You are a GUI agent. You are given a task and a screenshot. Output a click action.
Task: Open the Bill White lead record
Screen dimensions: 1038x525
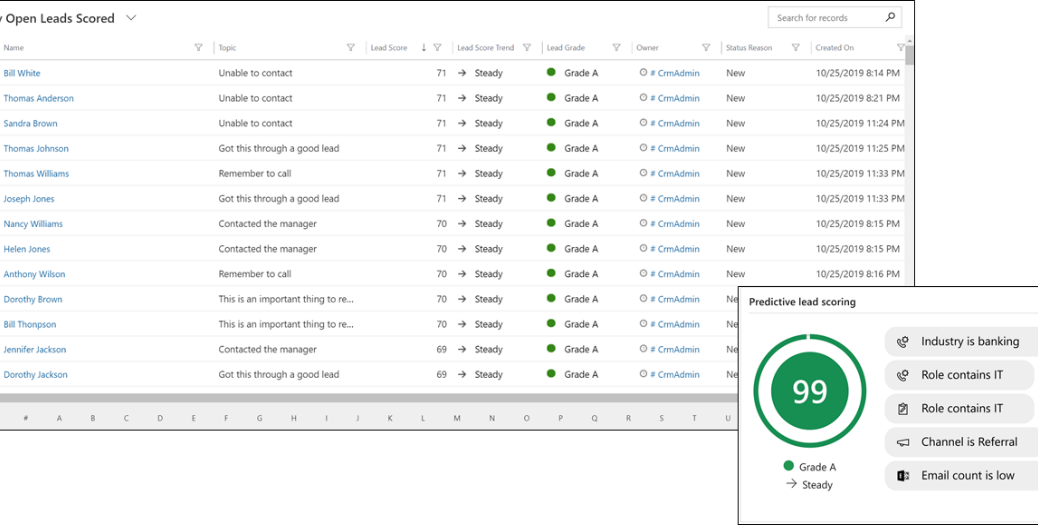[22, 73]
